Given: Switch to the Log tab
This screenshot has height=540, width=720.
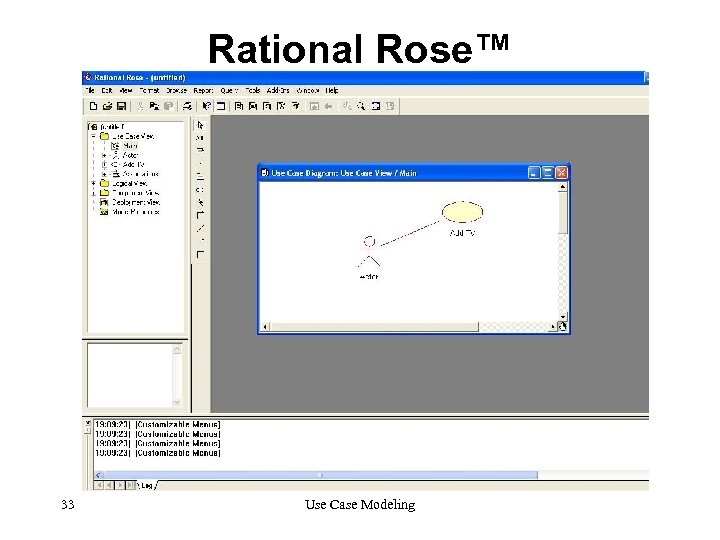Looking at the screenshot, I should [146, 485].
